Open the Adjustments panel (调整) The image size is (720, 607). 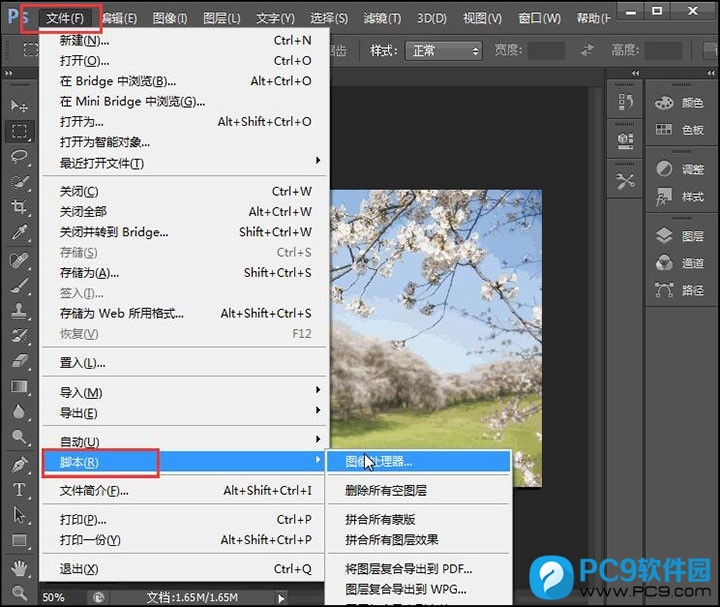tap(680, 169)
